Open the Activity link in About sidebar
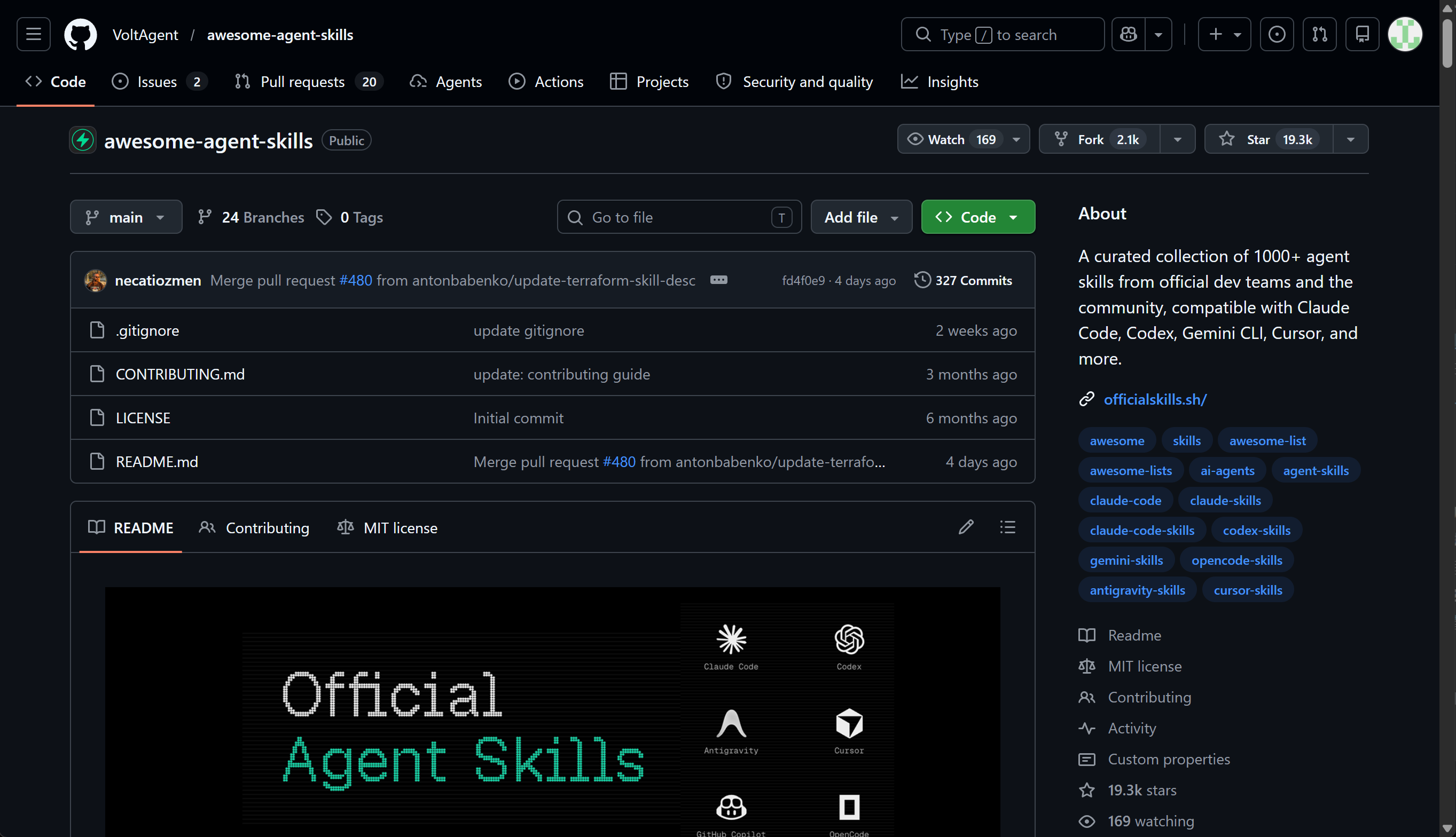The width and height of the screenshot is (1456, 837). (1132, 728)
